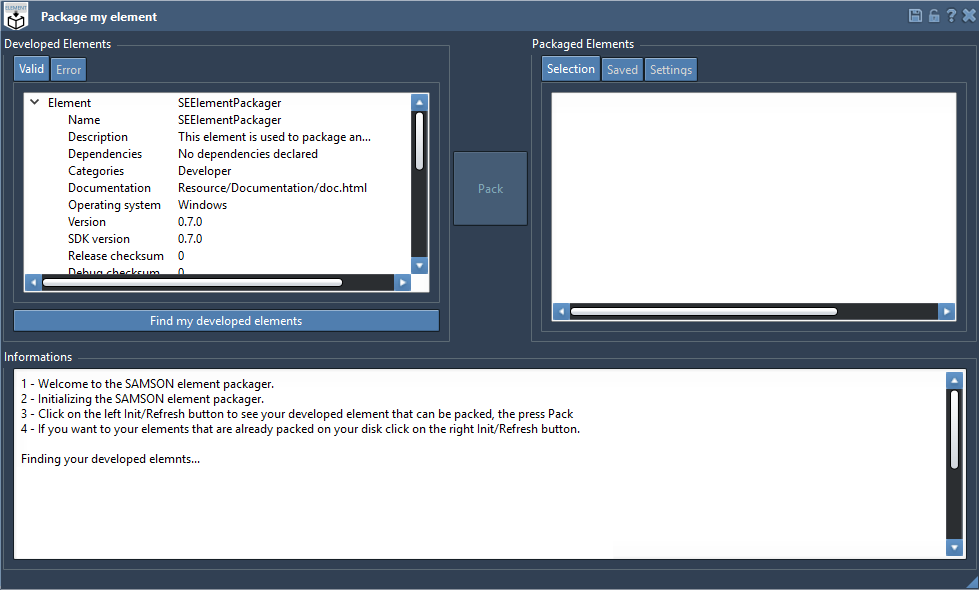This screenshot has height=590, width=979.
Task: Select the Selection tab
Action: click(x=571, y=69)
